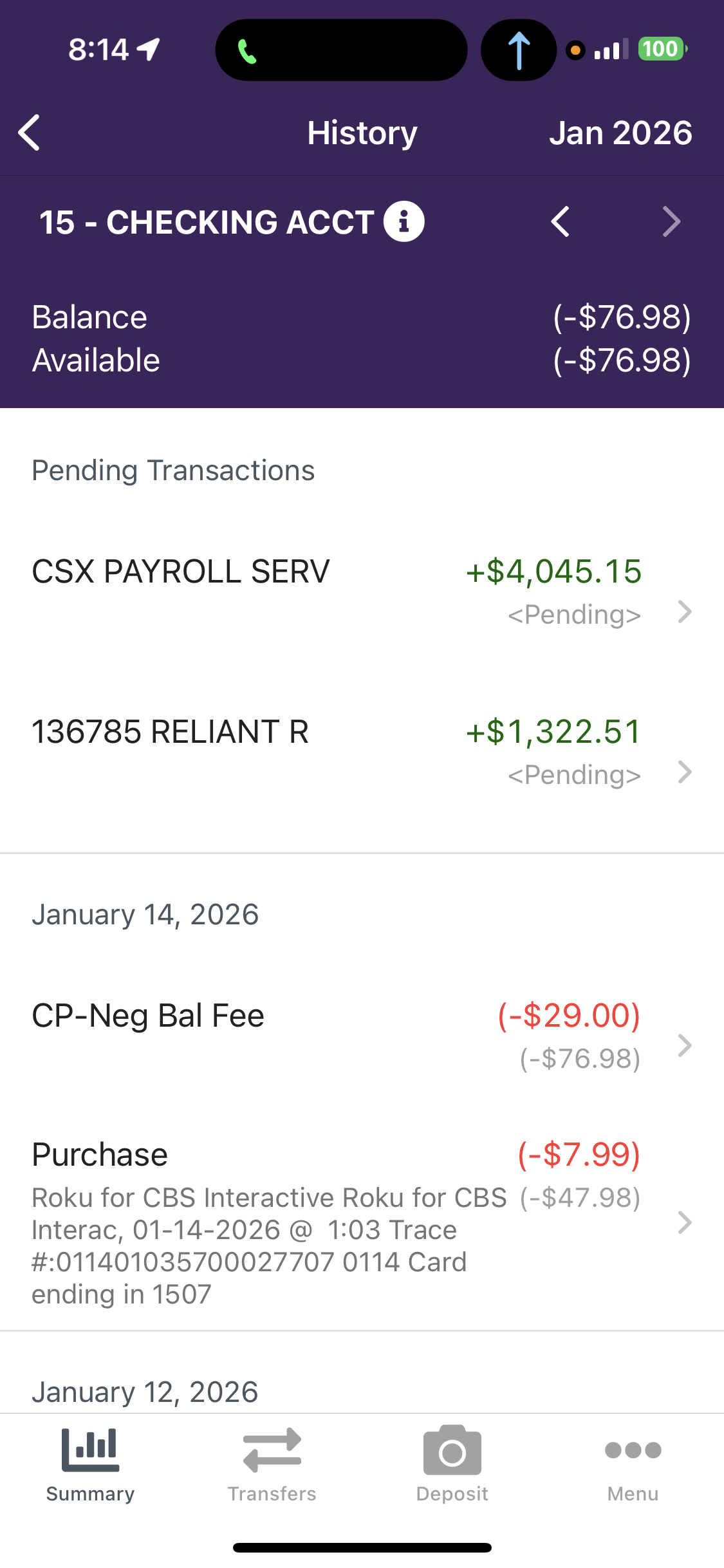Expand Roku Purchase transaction chevron
724x1568 pixels.
(685, 1222)
